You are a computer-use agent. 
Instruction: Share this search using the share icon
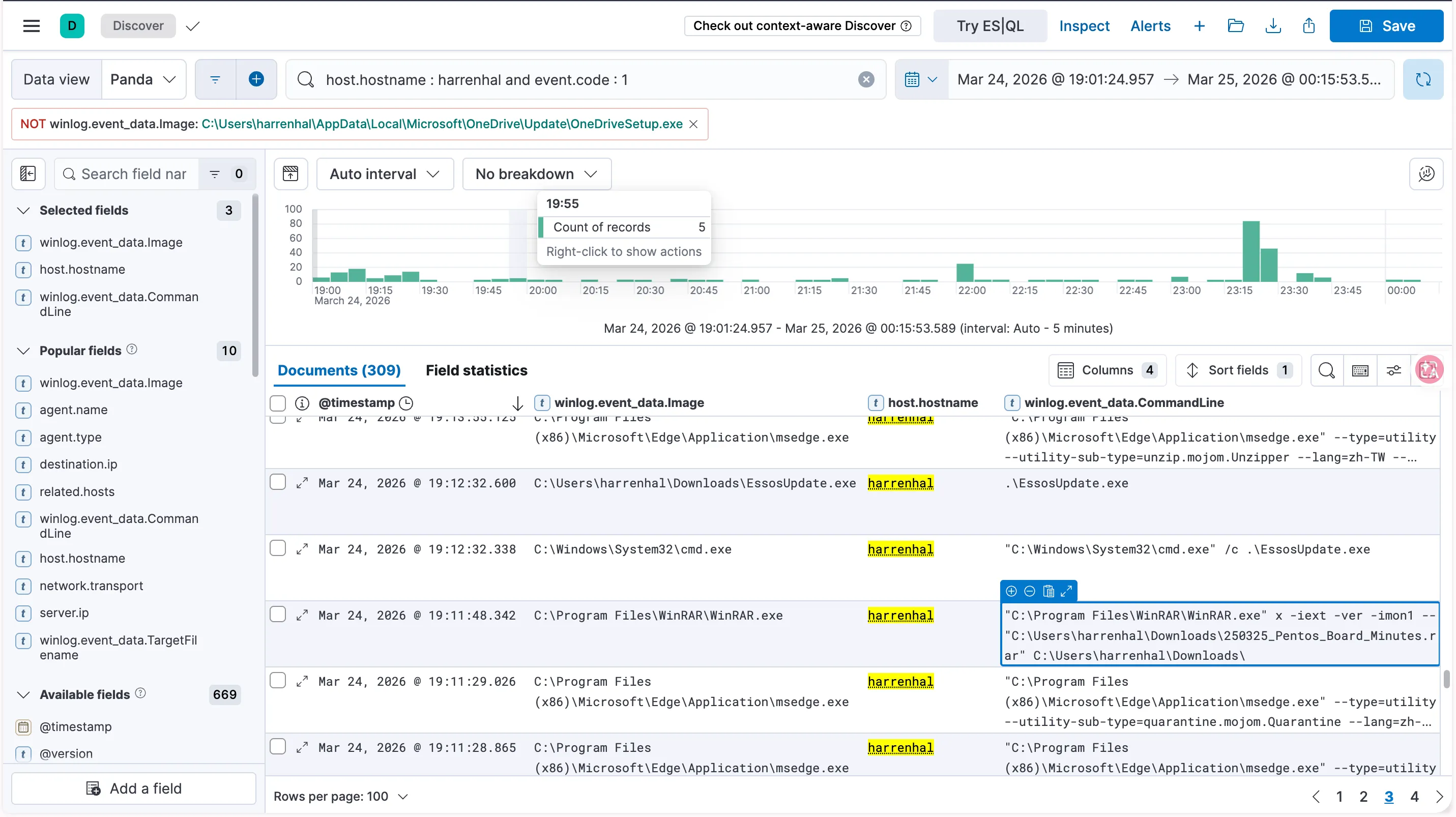(x=1309, y=26)
